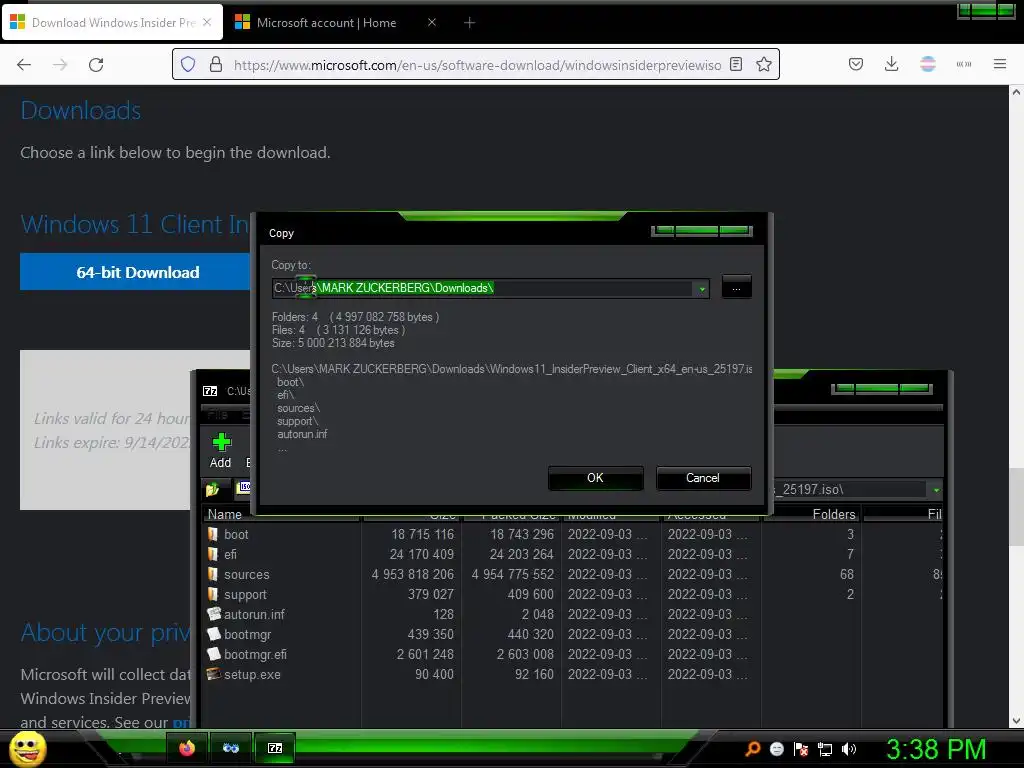Image resolution: width=1024 pixels, height=768 pixels.
Task: Select the sources folder icon in 7-Zip
Action: point(212,574)
